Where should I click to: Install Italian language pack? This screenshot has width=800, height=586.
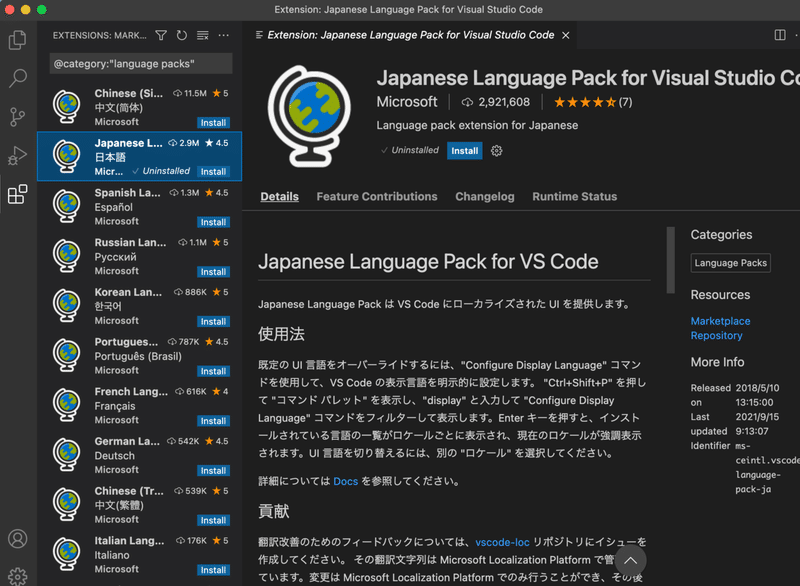pyautogui.click(x=213, y=570)
